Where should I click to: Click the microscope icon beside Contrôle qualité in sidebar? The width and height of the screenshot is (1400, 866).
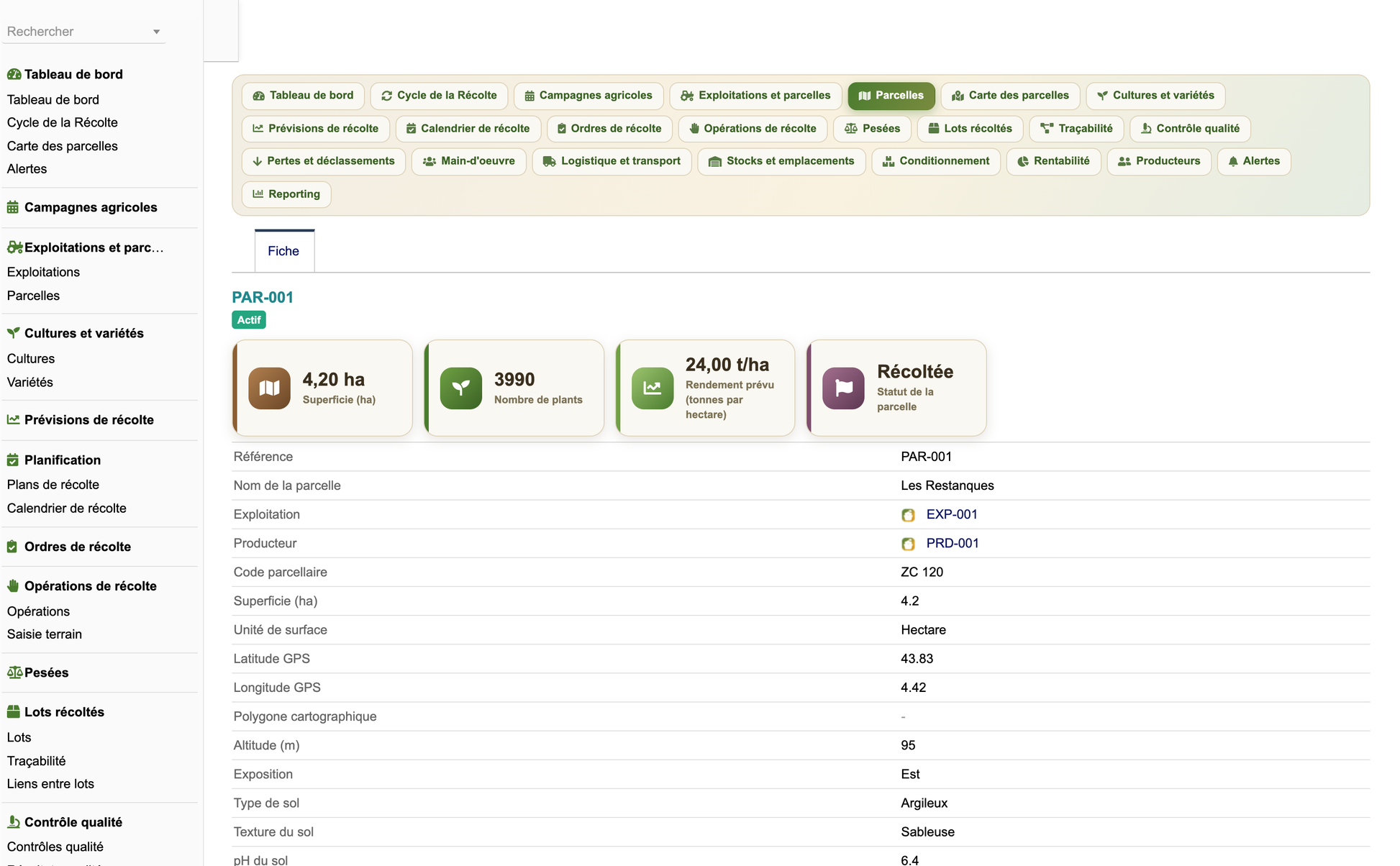(13, 821)
